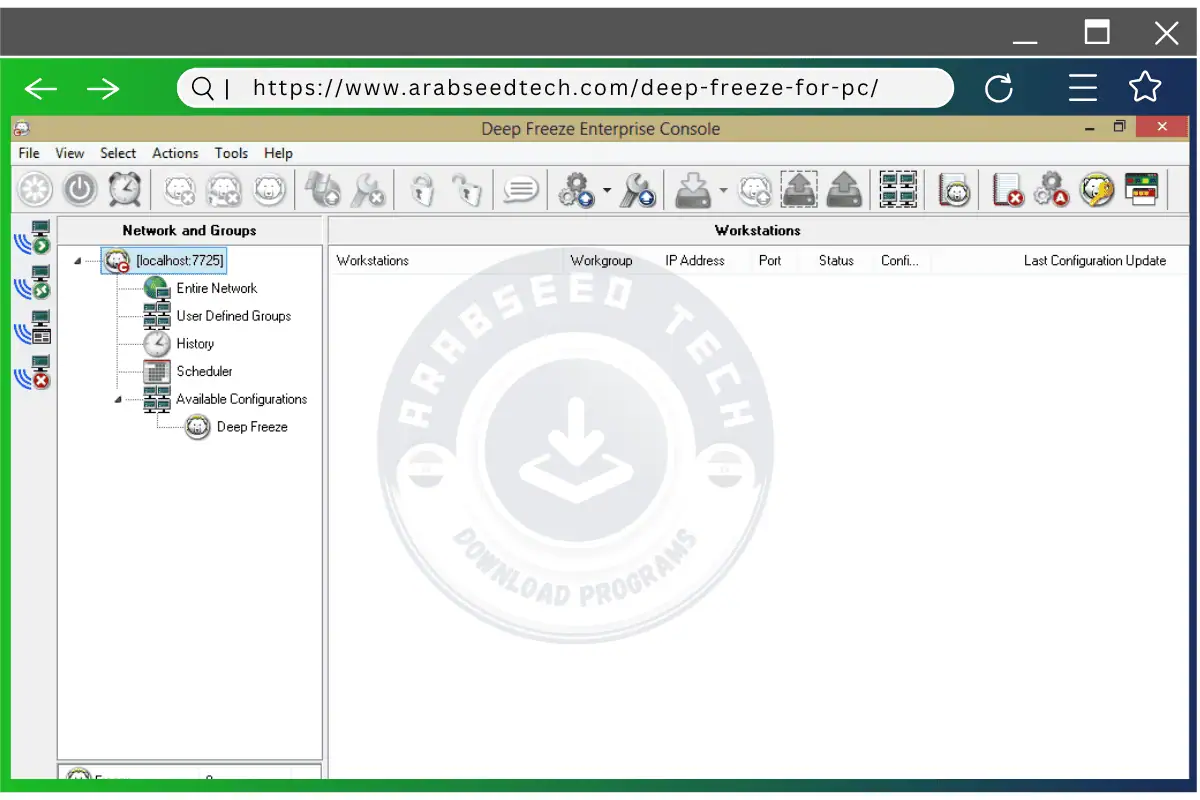Open the Actions menu

(x=175, y=153)
